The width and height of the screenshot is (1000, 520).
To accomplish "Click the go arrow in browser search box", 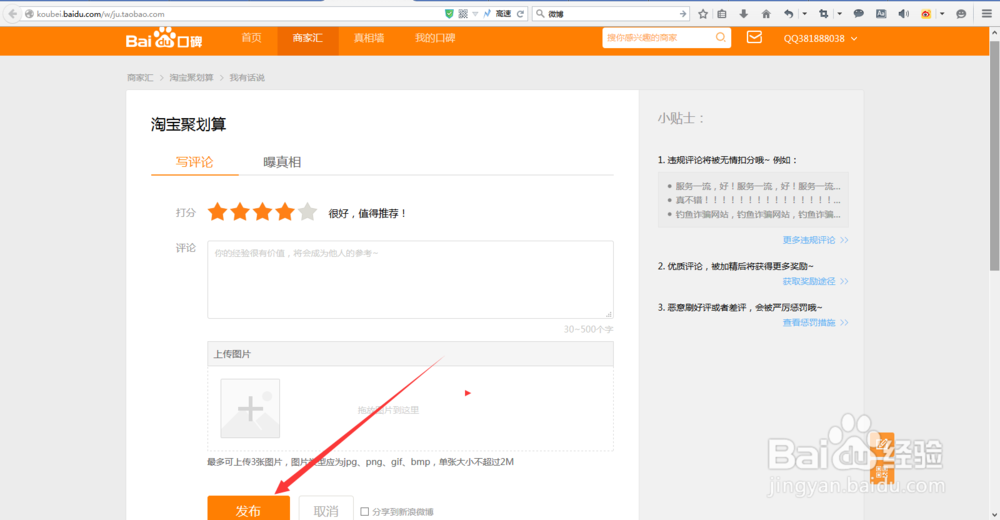I will 683,13.
